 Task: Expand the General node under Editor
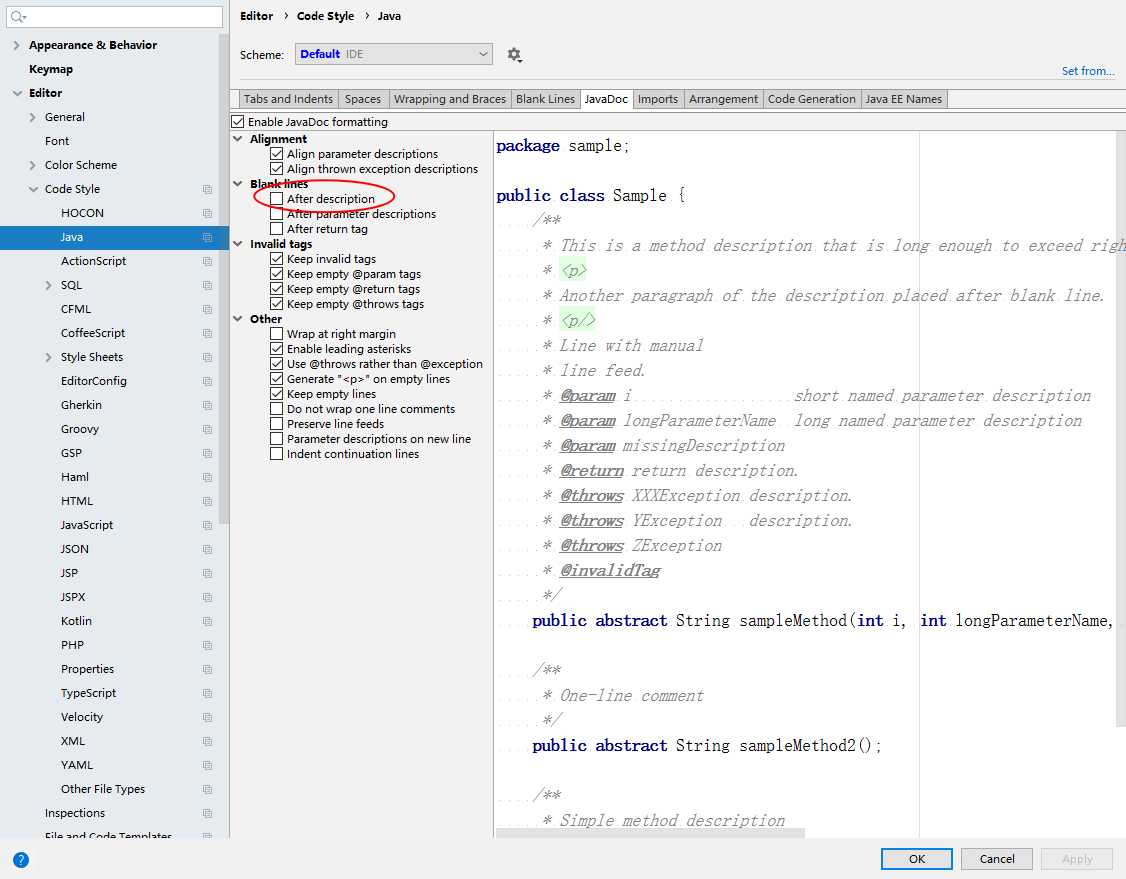click(32, 117)
